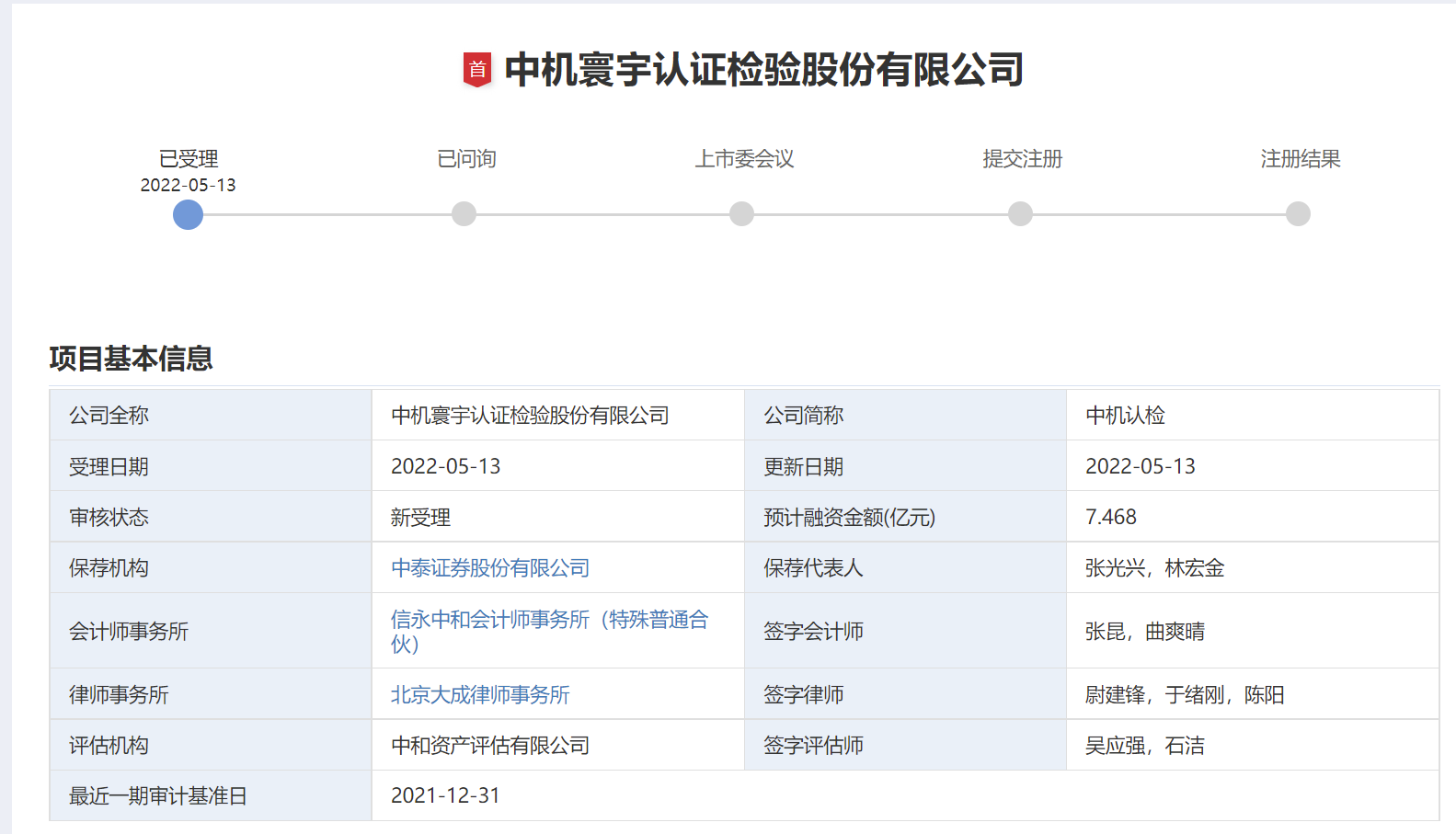Select the 提交注册 progress step dot
The image size is (1456, 834).
point(1020,214)
